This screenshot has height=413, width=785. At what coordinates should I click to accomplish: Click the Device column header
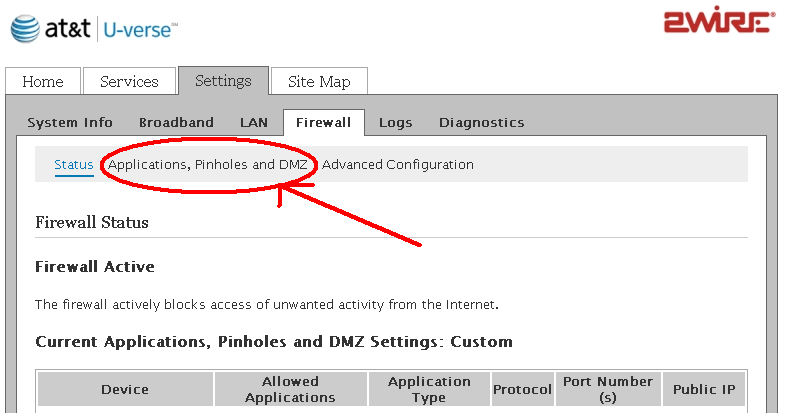click(125, 390)
